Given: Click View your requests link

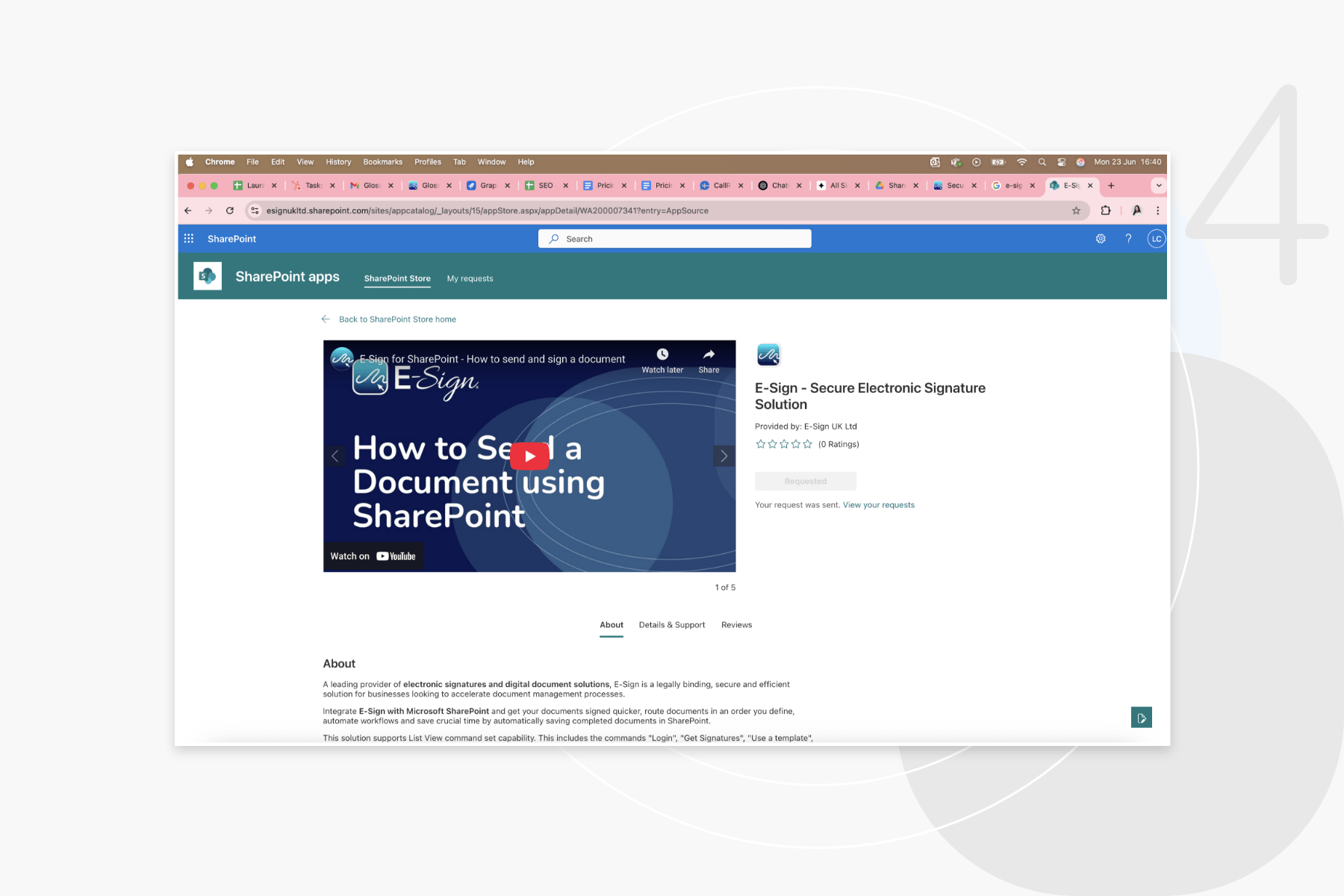Looking at the screenshot, I should 879,505.
